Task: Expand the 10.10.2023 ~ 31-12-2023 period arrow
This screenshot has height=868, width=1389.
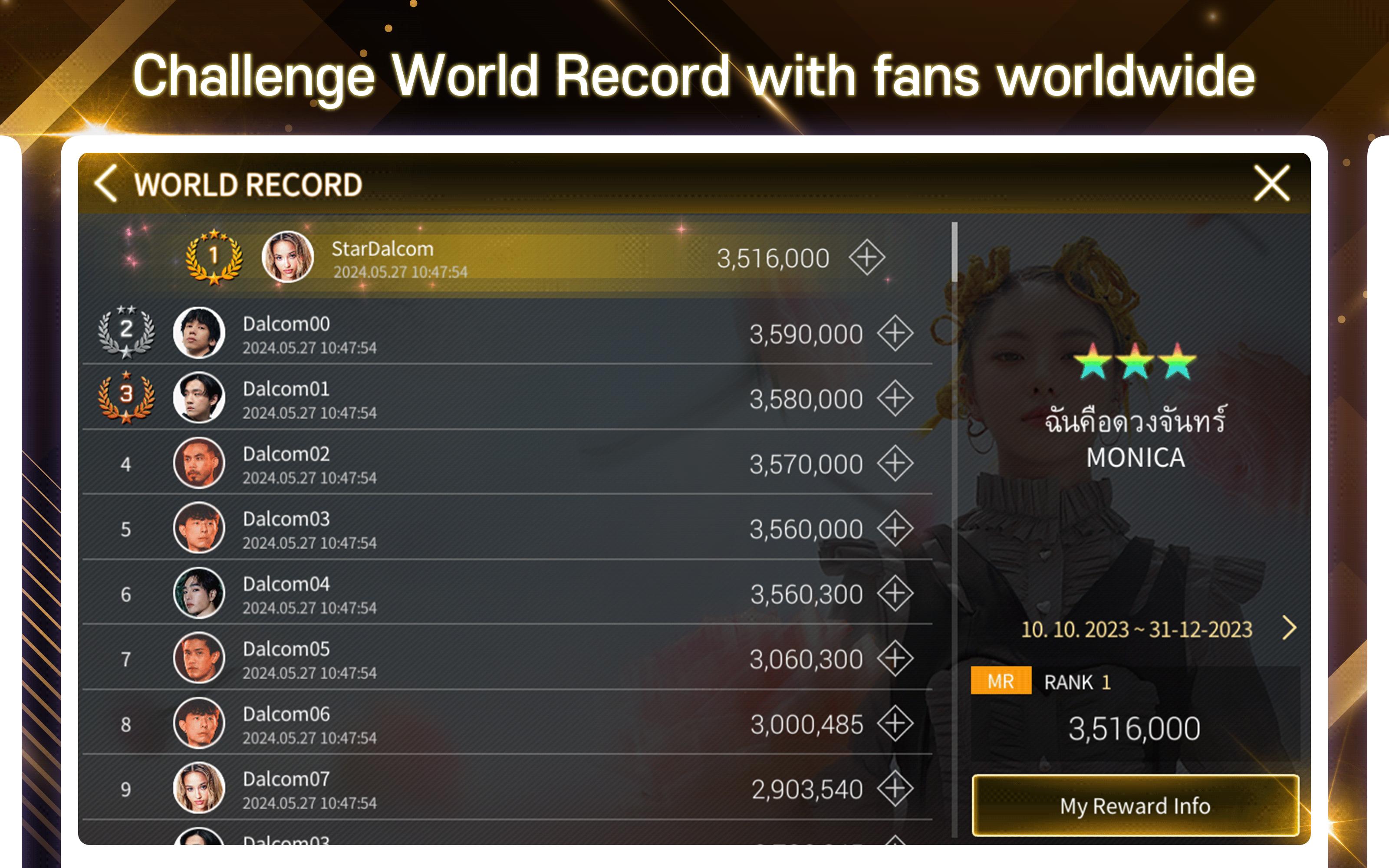Action: (1289, 628)
